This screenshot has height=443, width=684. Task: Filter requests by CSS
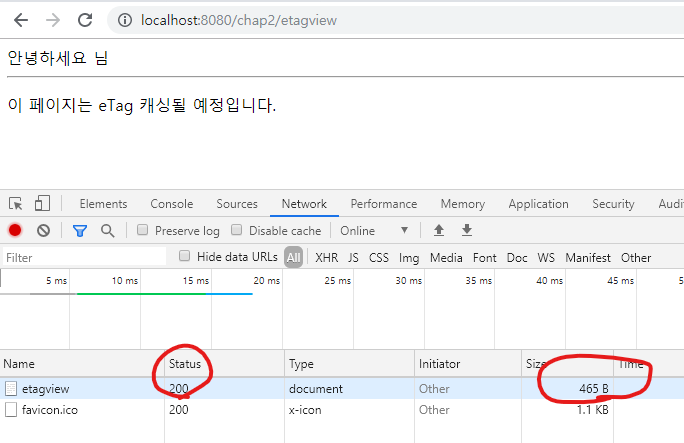click(x=379, y=258)
